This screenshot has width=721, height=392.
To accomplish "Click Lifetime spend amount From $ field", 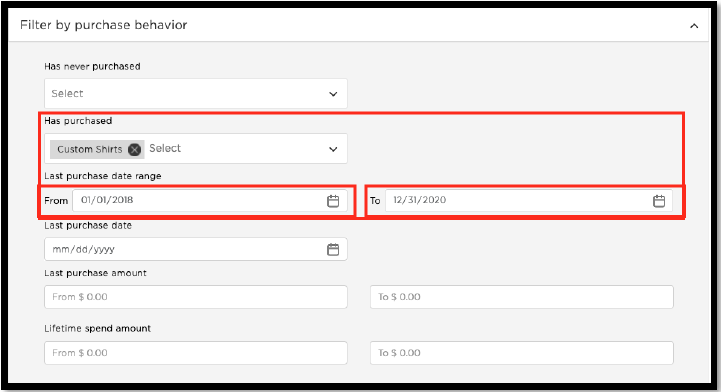I will pyautogui.click(x=196, y=353).
